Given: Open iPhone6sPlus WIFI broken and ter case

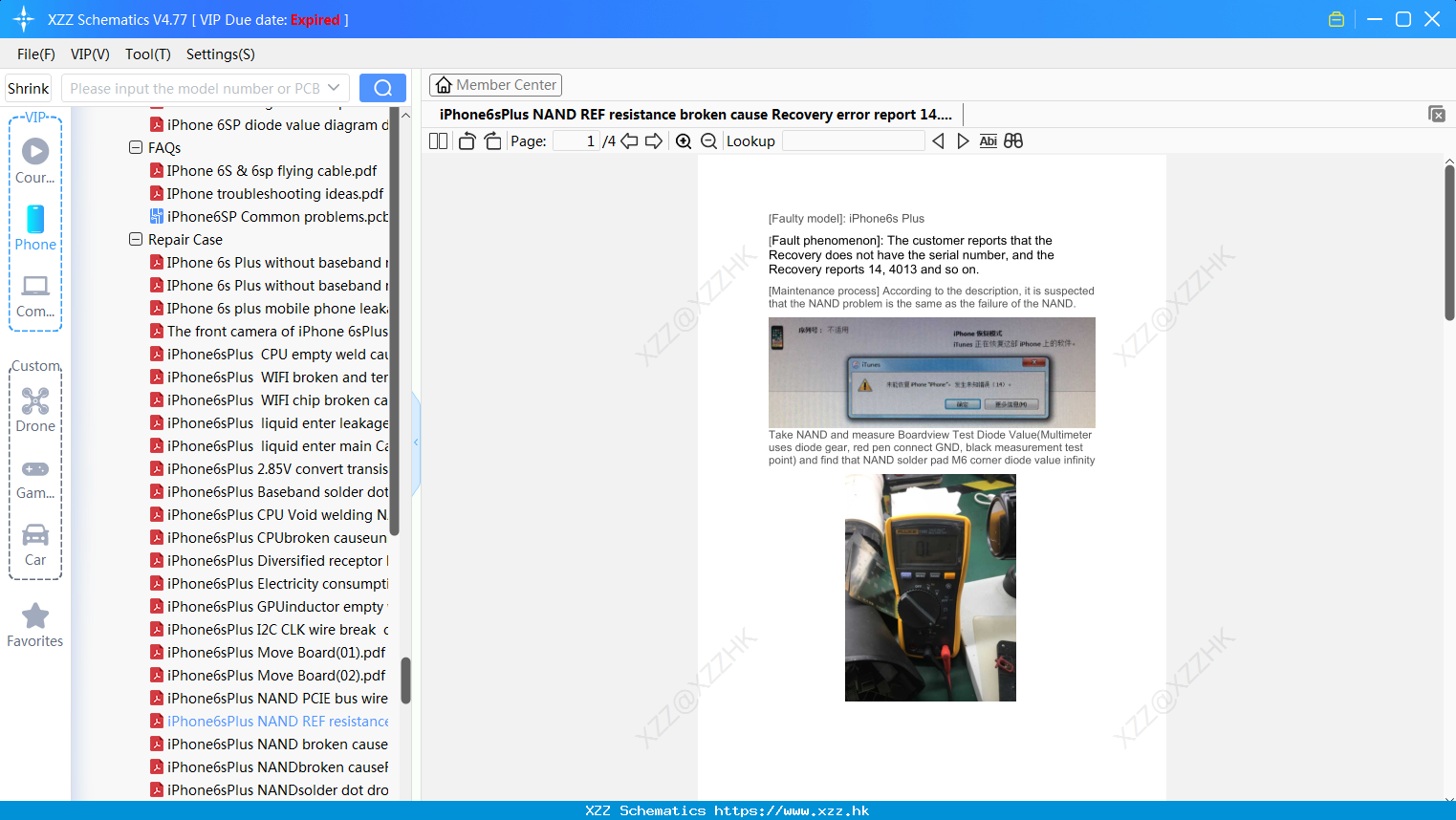Looking at the screenshot, I should (x=270, y=378).
